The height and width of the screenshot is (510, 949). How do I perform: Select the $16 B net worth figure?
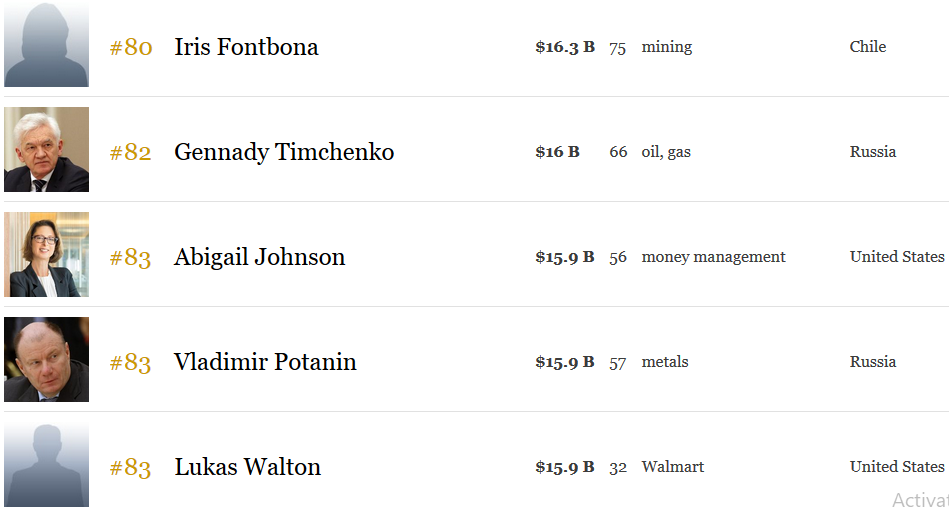pos(557,152)
